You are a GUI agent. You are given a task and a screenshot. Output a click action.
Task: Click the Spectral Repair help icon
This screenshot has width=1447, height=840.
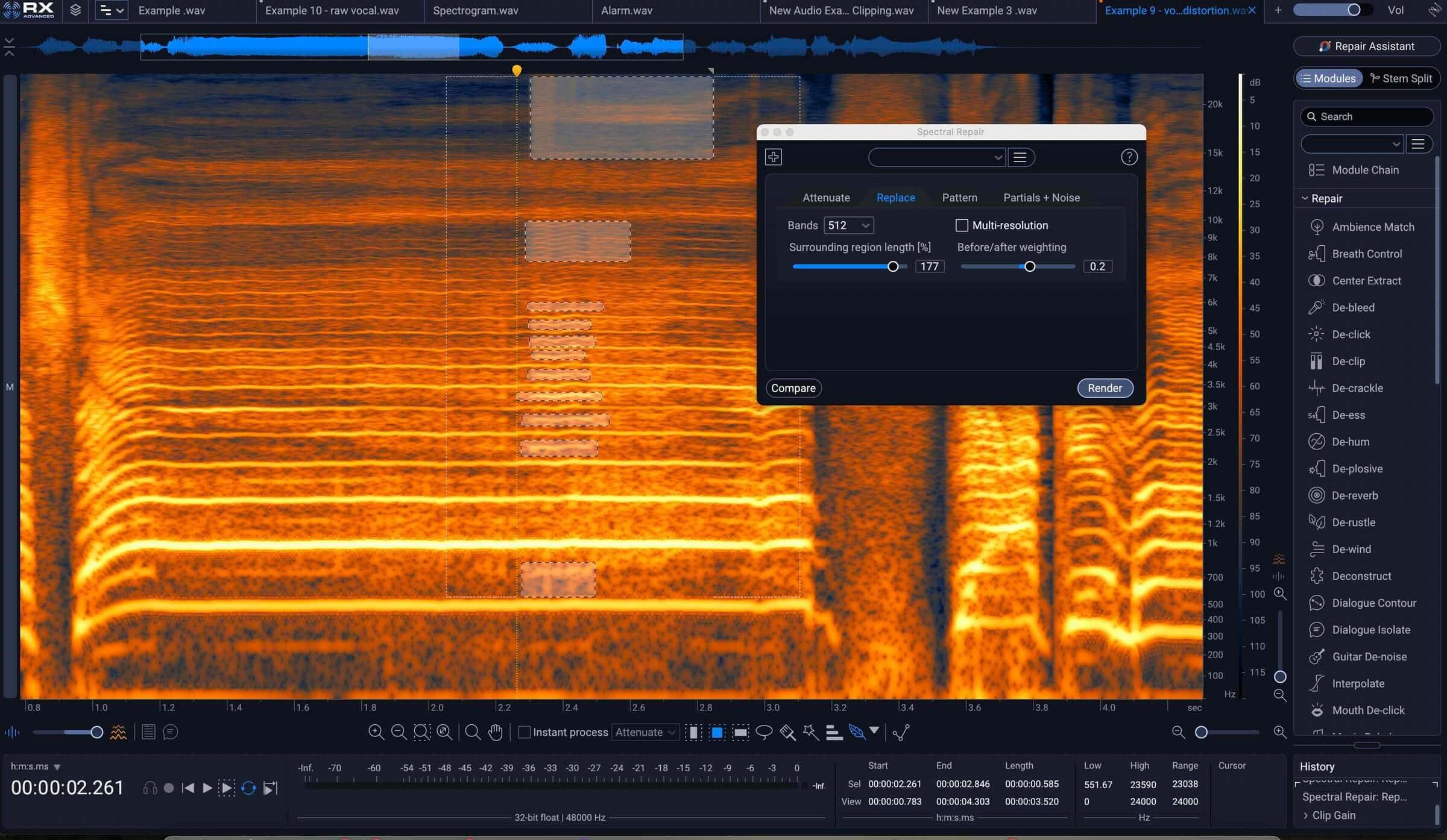coord(1129,157)
